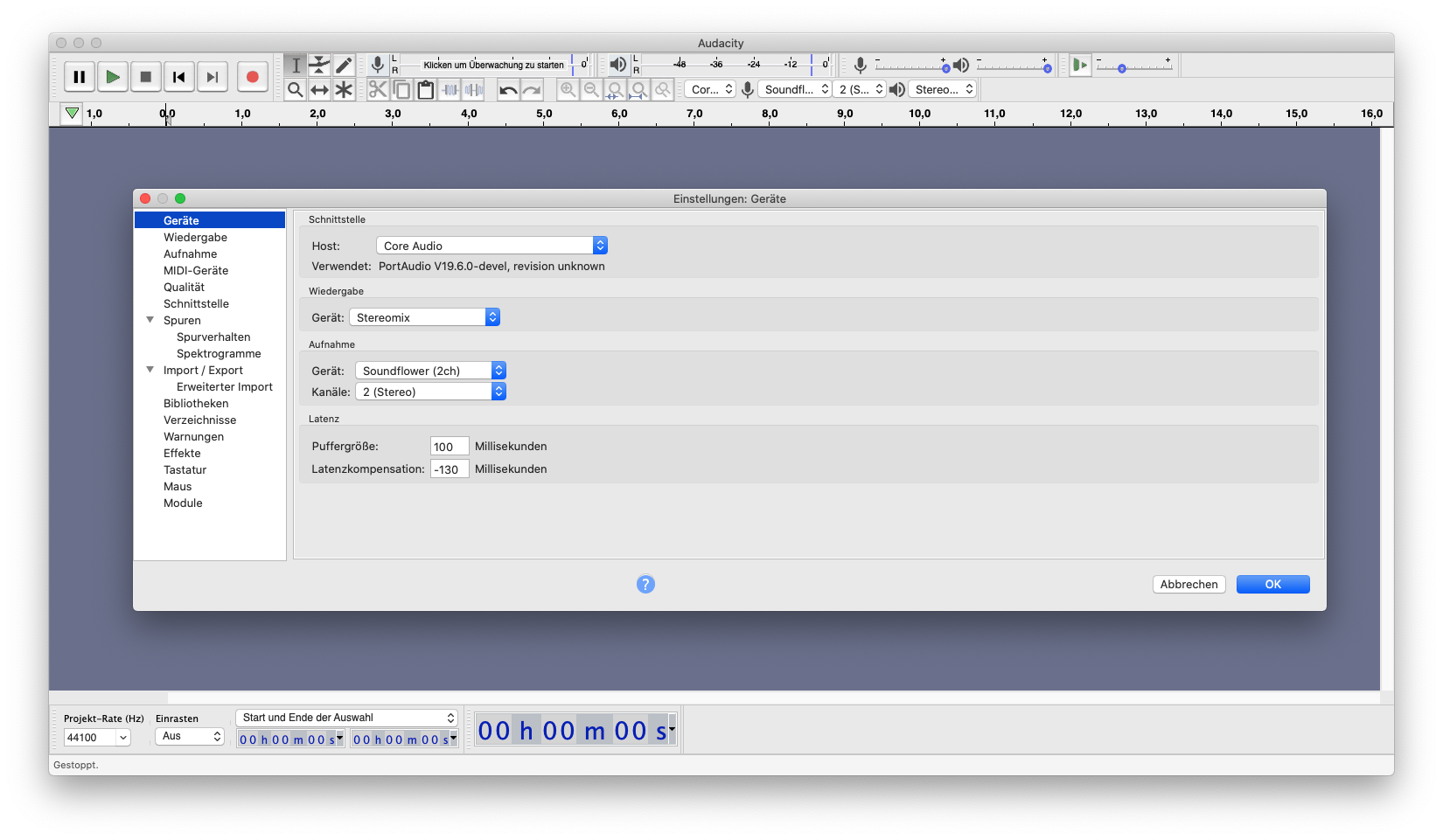Image resolution: width=1443 pixels, height=840 pixels.
Task: Select Bibliotheken preferences category
Action: (196, 403)
